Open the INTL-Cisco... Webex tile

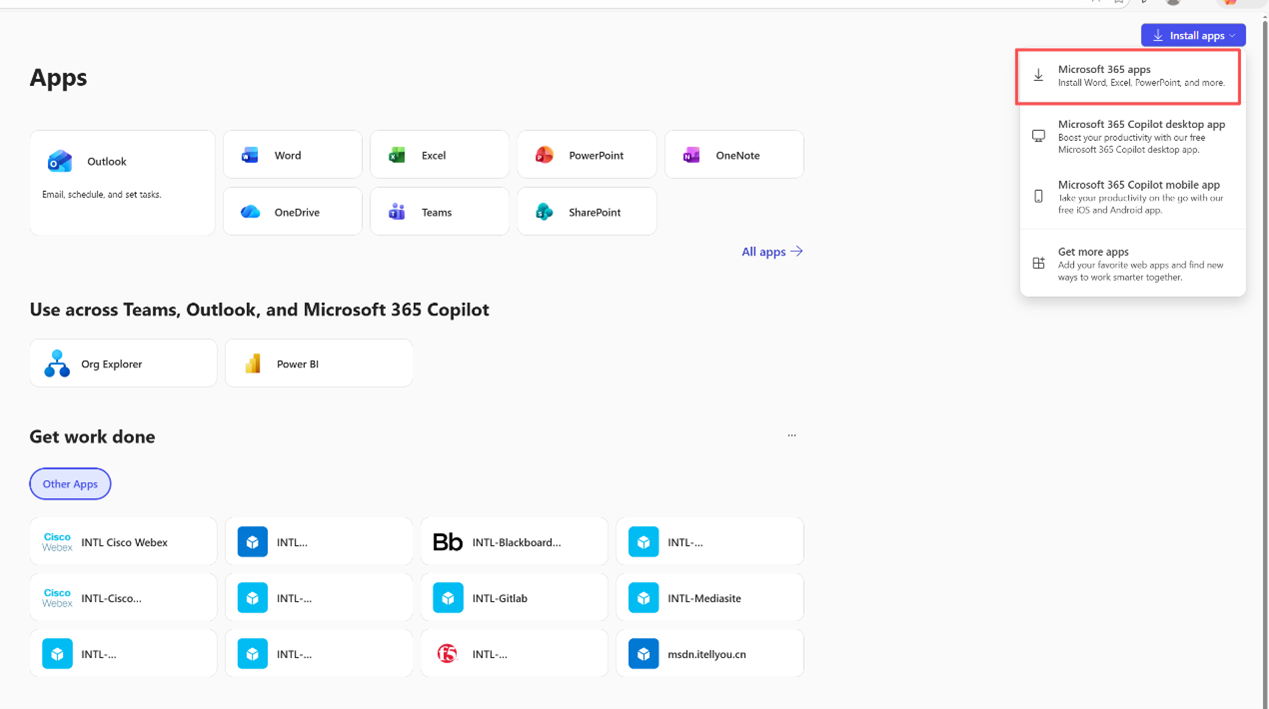123,598
